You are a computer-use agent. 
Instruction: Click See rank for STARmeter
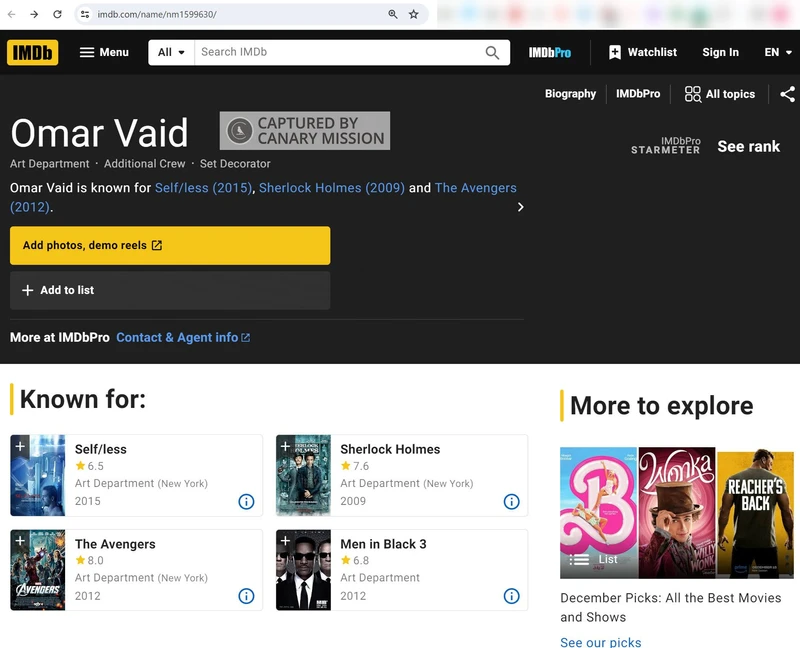coord(748,146)
